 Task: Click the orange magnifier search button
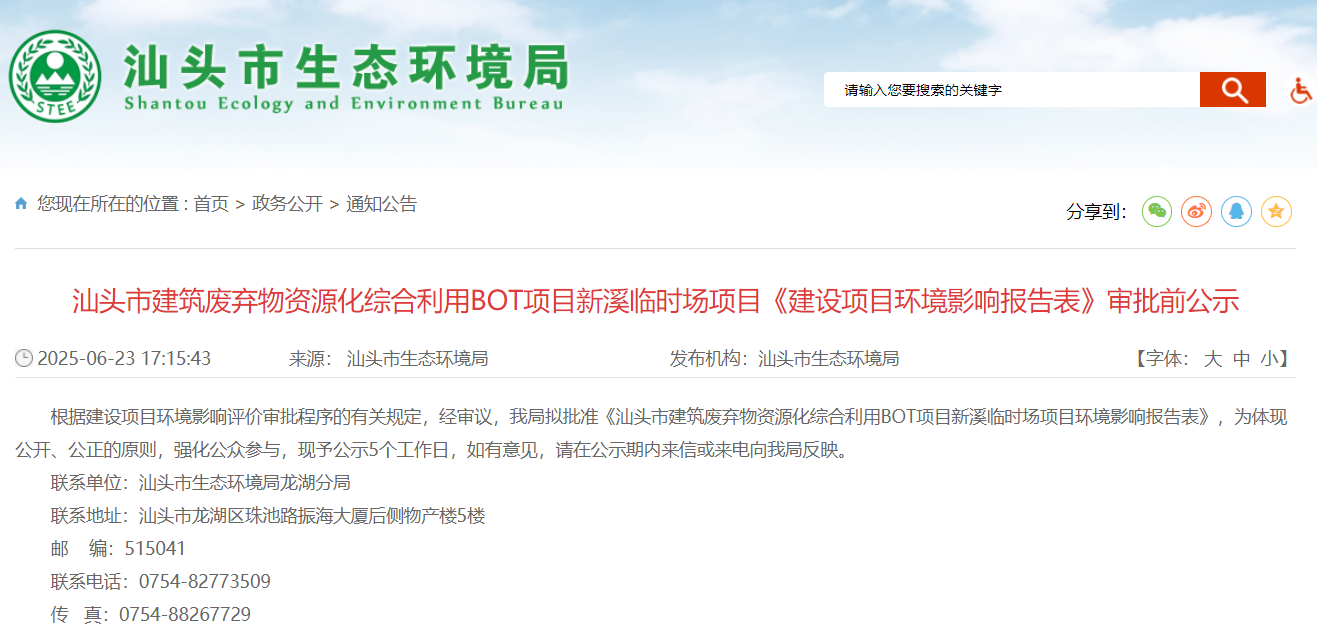click(x=1233, y=90)
